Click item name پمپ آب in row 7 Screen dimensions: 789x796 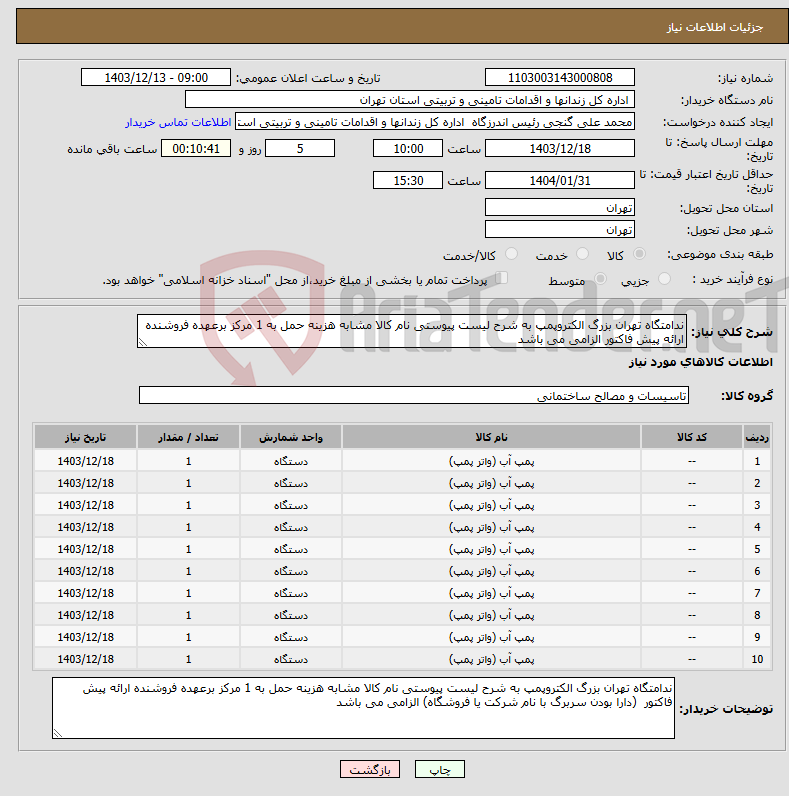pos(491,593)
